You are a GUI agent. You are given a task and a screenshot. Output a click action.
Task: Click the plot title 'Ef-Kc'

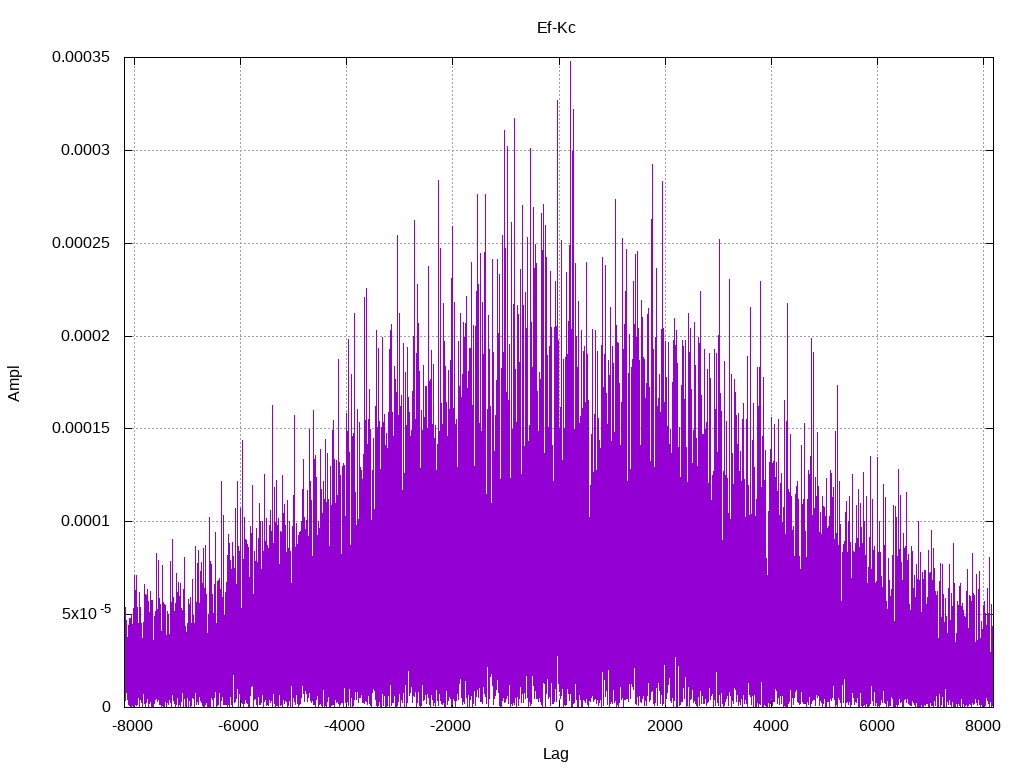tap(556, 28)
